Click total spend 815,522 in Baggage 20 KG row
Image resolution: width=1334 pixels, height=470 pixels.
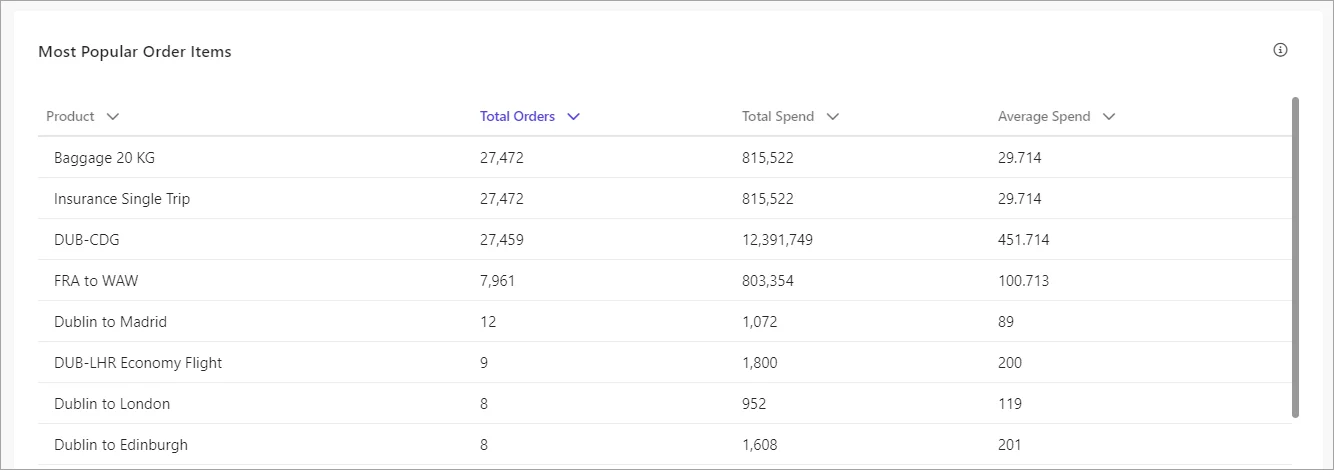tap(768, 158)
